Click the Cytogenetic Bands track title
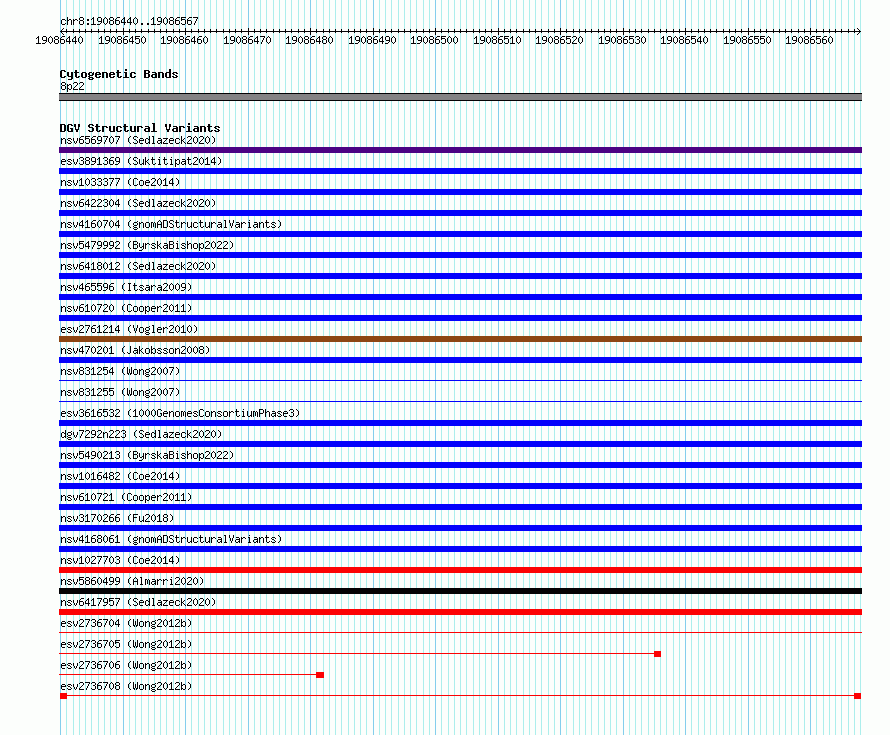Image resolution: width=890 pixels, height=735 pixels. (119, 74)
